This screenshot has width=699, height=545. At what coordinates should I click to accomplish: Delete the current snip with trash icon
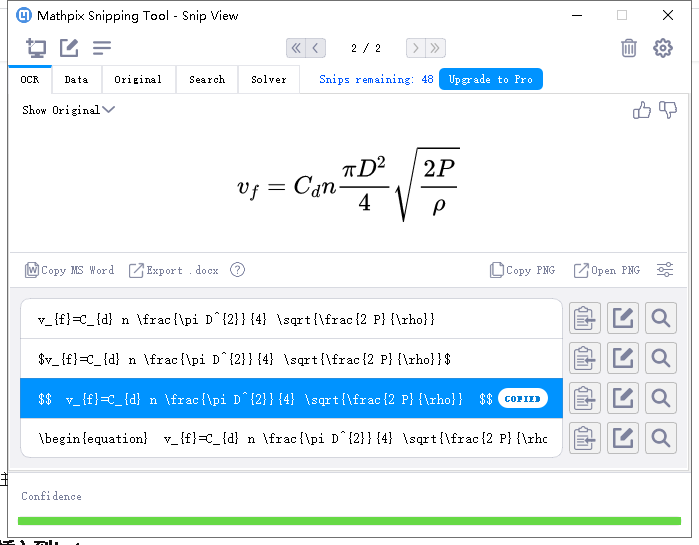point(629,48)
